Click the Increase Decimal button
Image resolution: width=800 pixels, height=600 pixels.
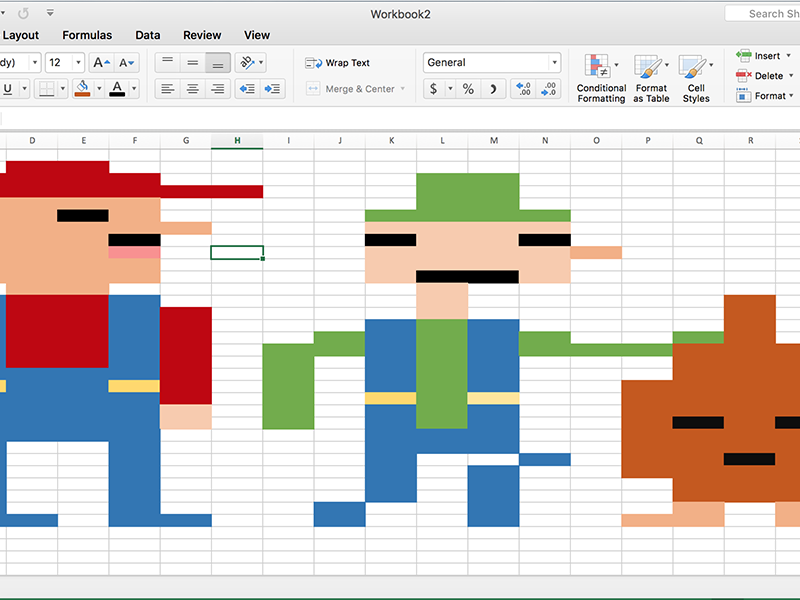(x=523, y=89)
